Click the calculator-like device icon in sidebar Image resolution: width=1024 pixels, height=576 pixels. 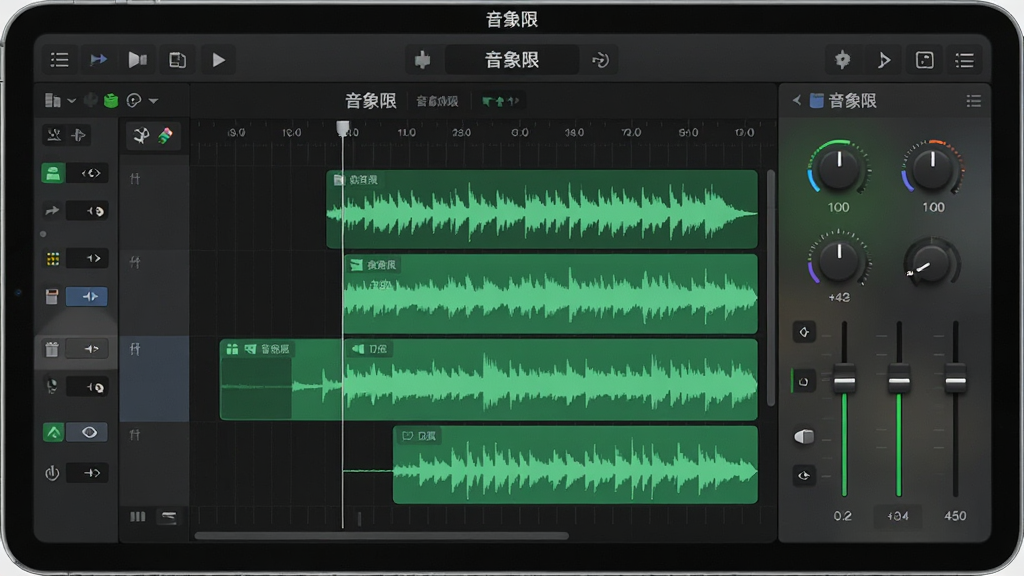point(52,296)
